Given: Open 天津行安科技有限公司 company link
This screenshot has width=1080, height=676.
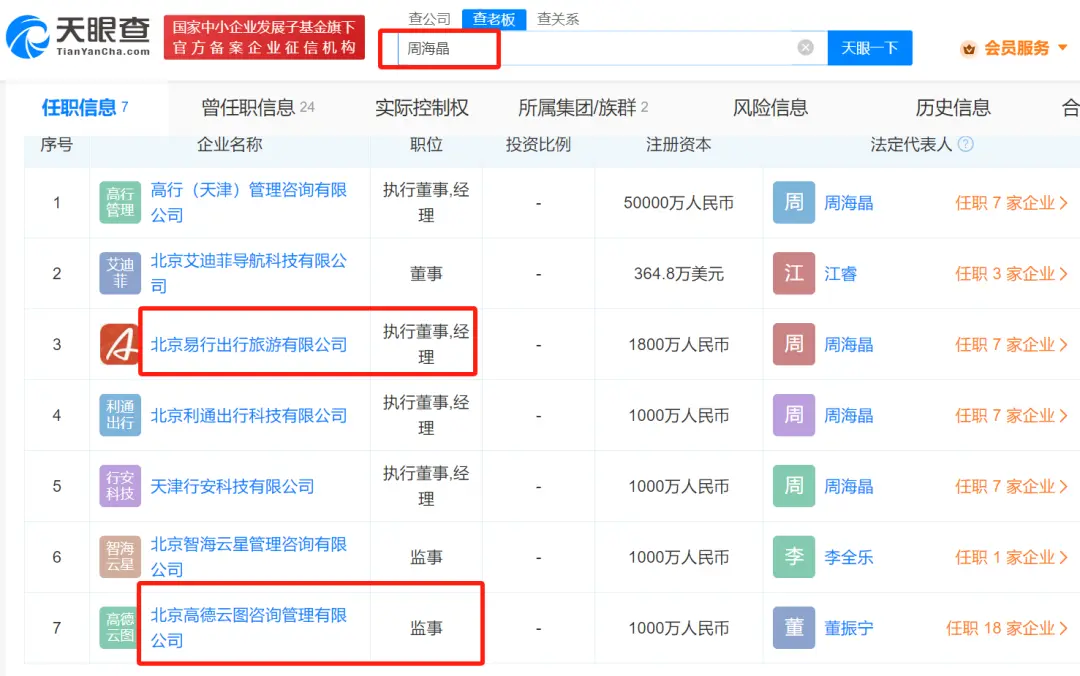Looking at the screenshot, I should pyautogui.click(x=232, y=486).
